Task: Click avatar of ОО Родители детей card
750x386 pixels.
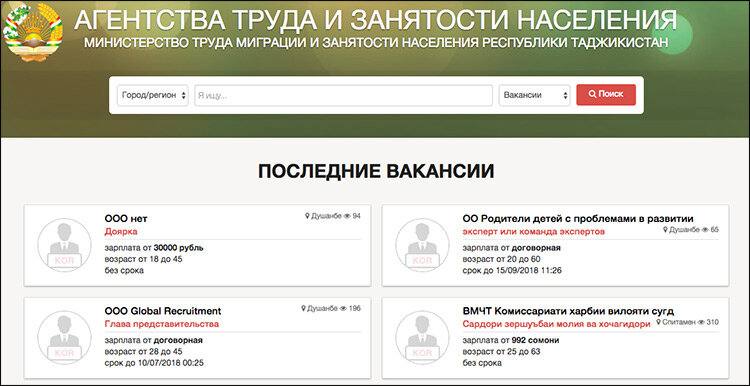Action: (x=422, y=245)
